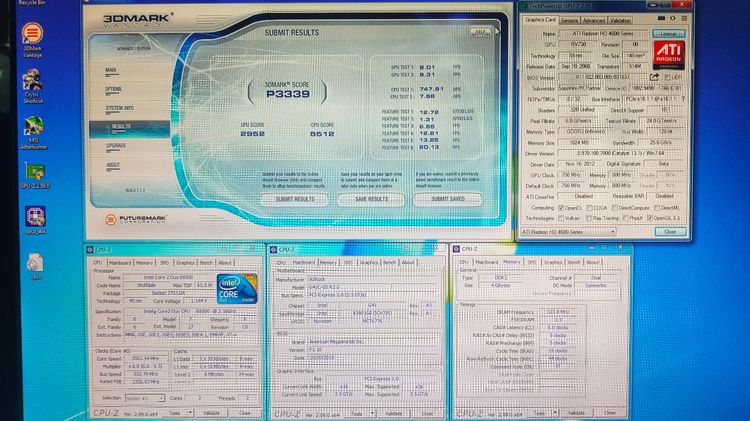Open System Info in the 3DMark Vantage menu
750x421 pixels.
(120, 108)
